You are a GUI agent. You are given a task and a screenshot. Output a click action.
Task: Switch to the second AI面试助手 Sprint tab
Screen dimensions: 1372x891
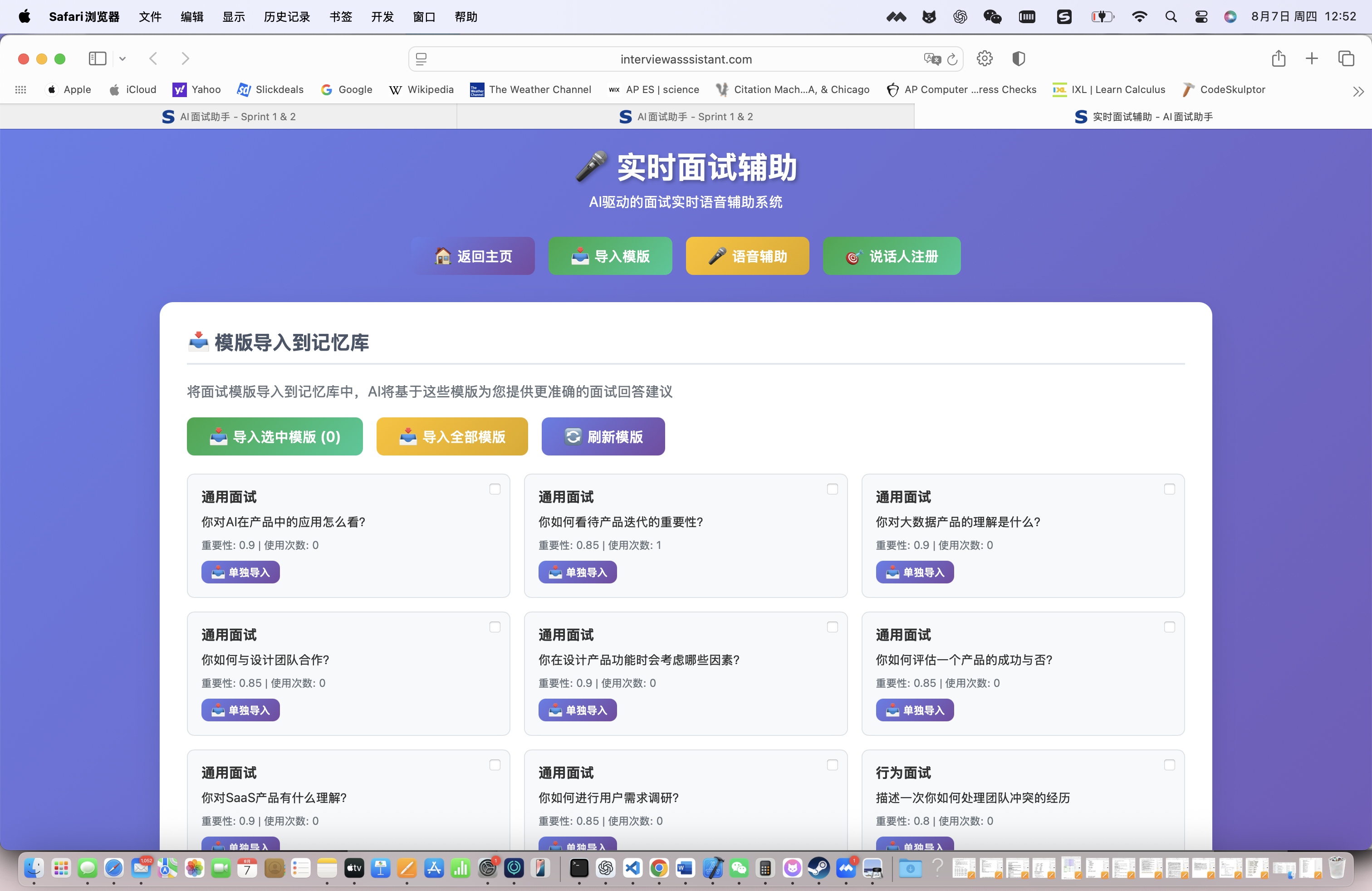click(x=686, y=117)
